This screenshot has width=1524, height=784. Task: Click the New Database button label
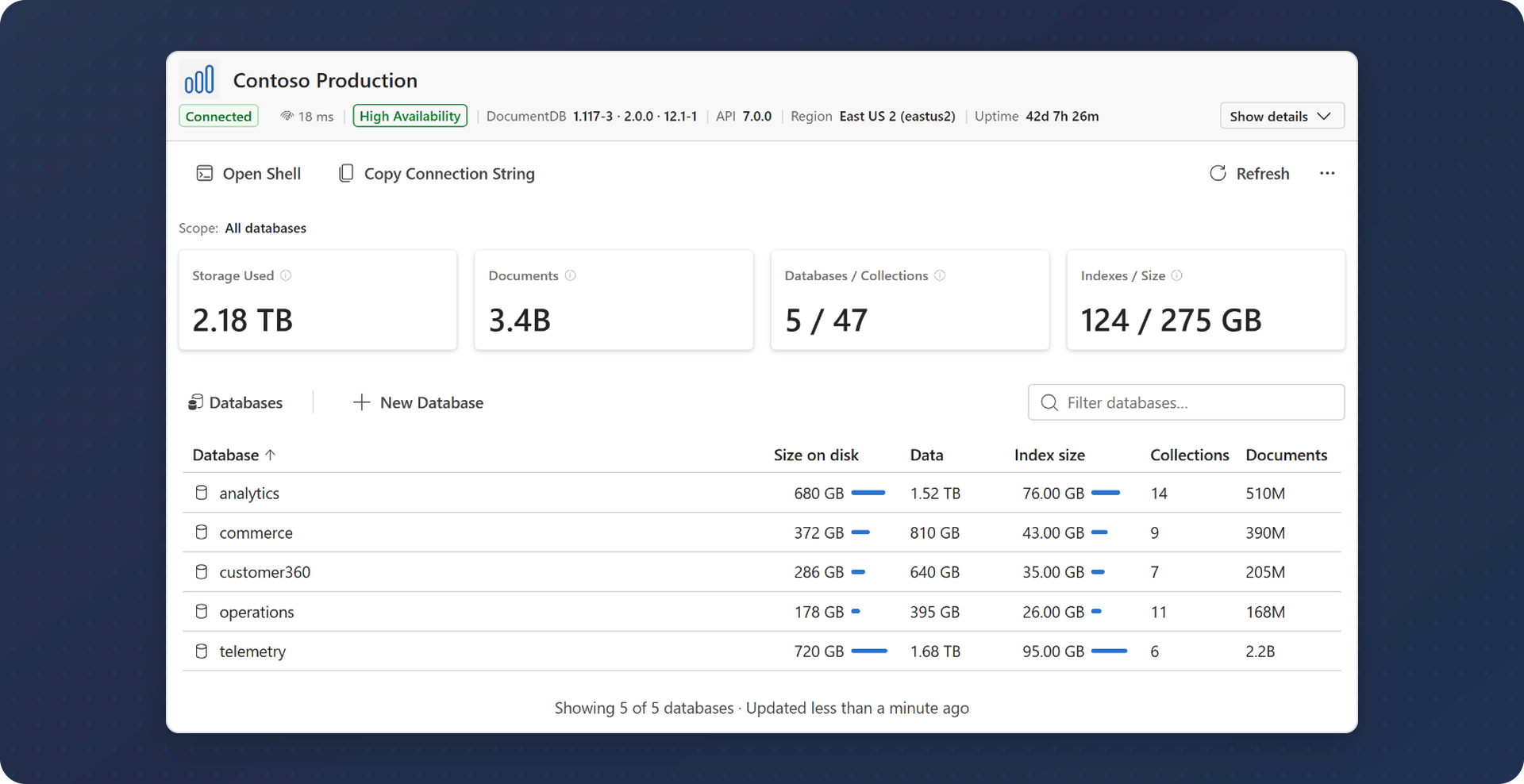(x=432, y=402)
